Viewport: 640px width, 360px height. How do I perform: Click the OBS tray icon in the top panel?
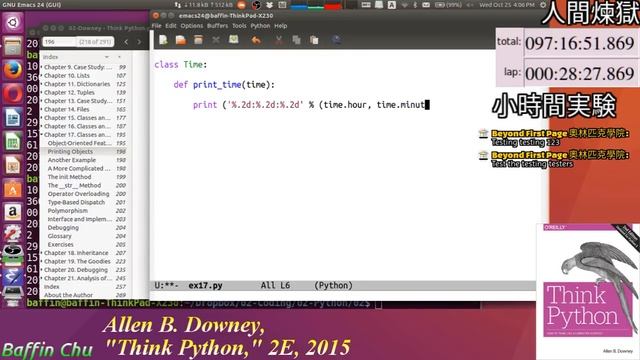(x=256, y=5)
